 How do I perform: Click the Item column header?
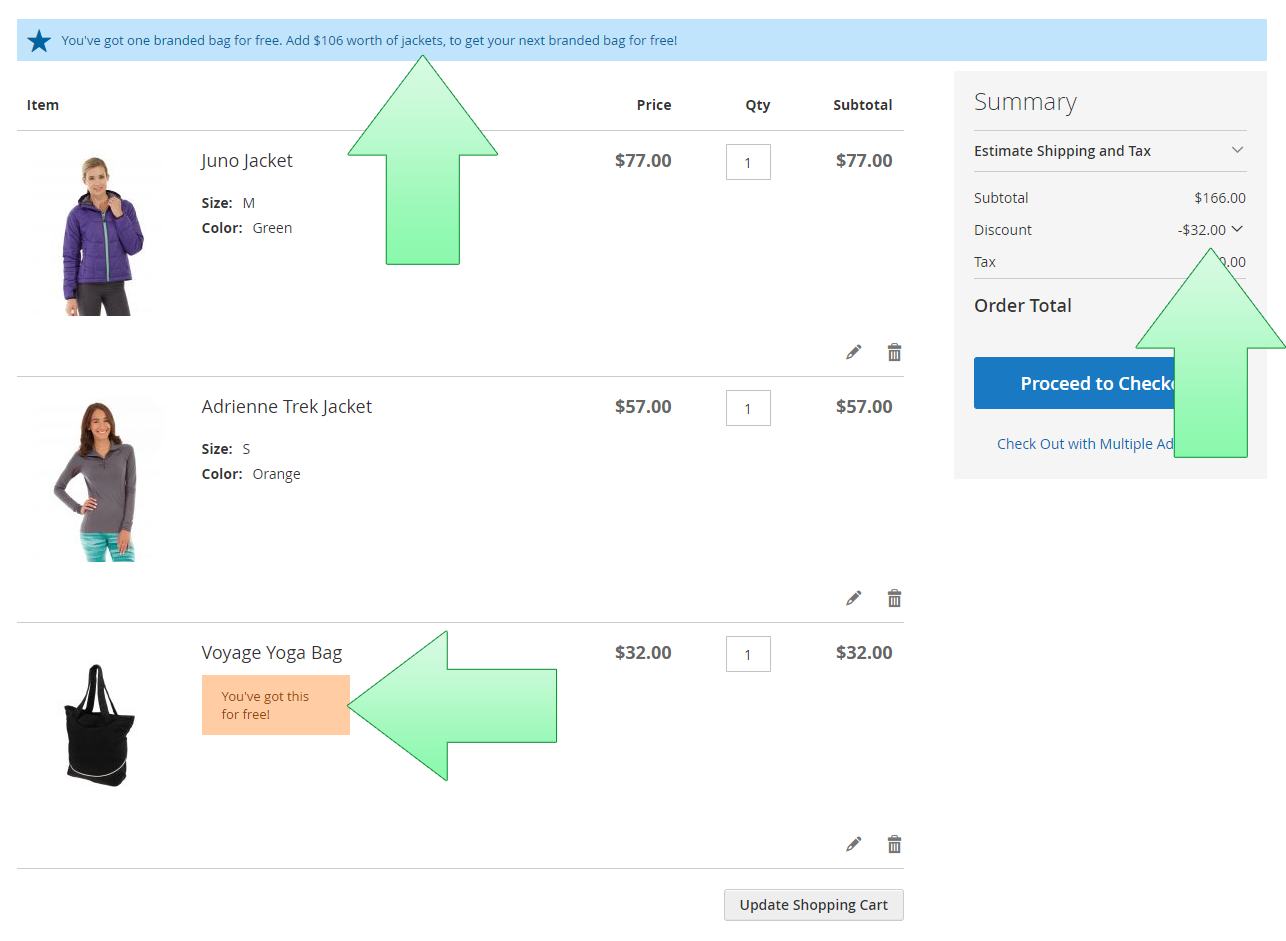click(43, 105)
